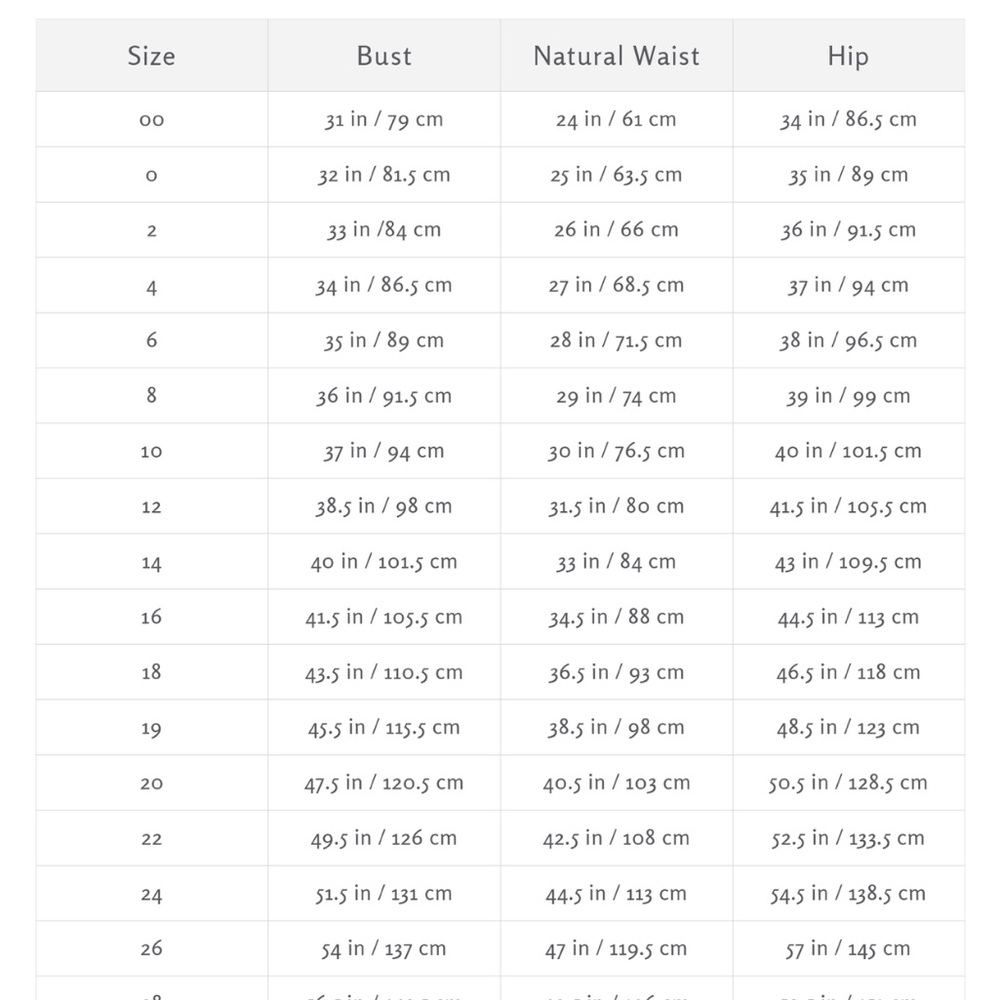Click the size 14 row label
1000x1000 pixels.
152,562
